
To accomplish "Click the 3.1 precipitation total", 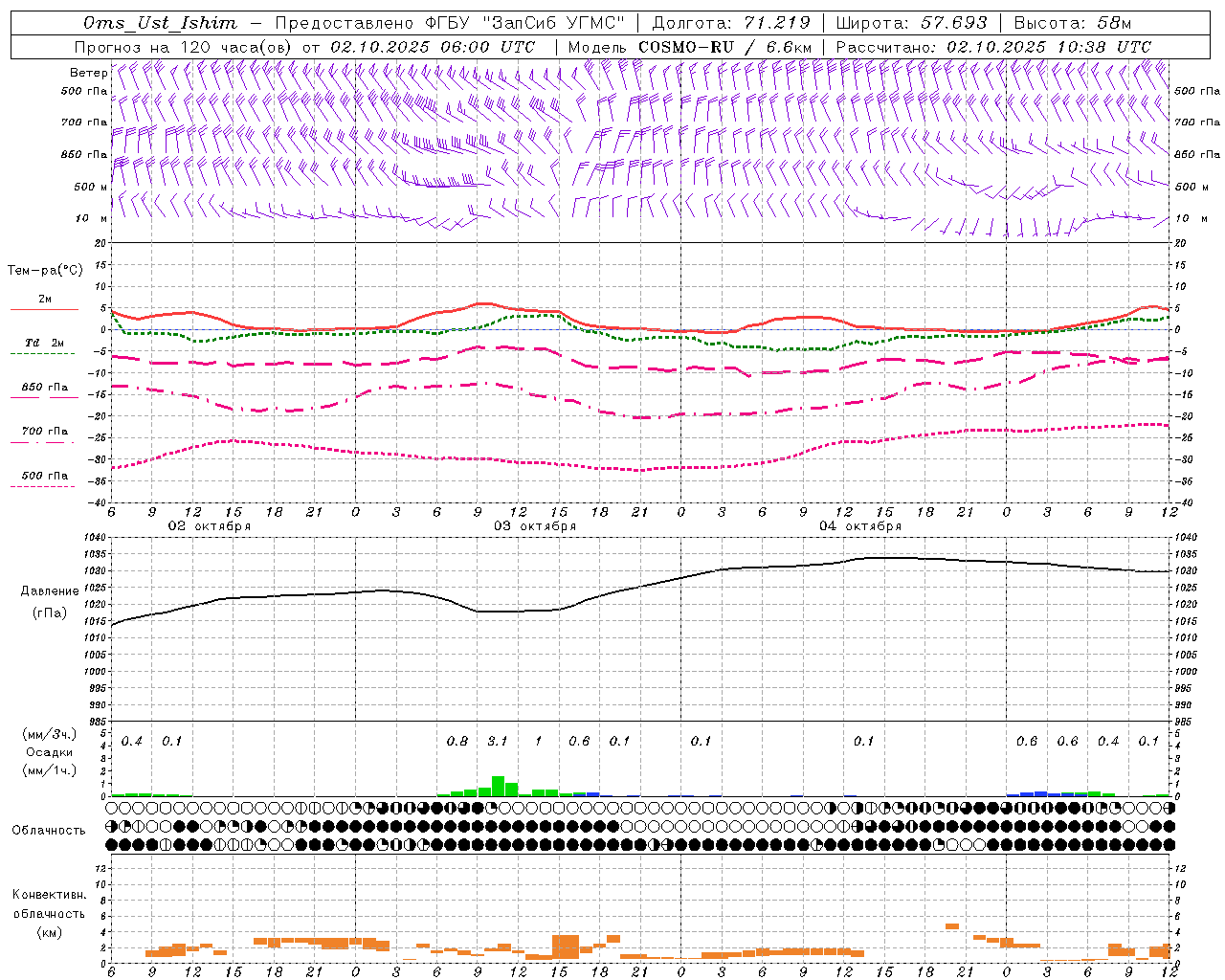I will [x=498, y=742].
